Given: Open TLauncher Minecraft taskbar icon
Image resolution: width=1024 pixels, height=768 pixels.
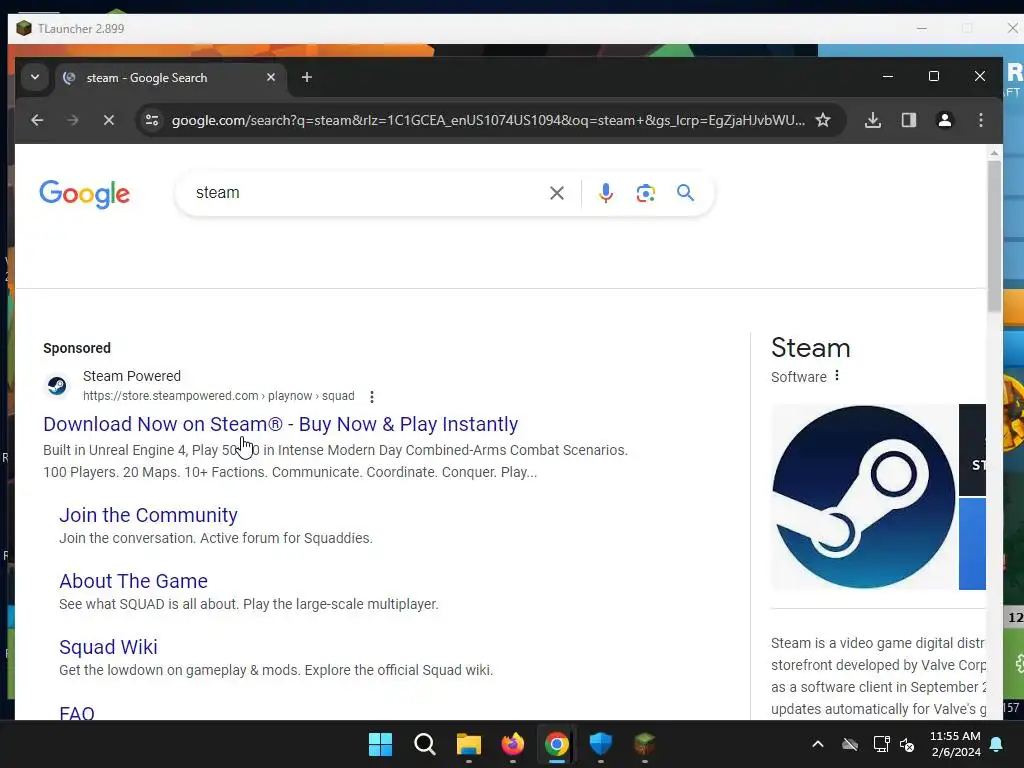Looking at the screenshot, I should [x=645, y=744].
